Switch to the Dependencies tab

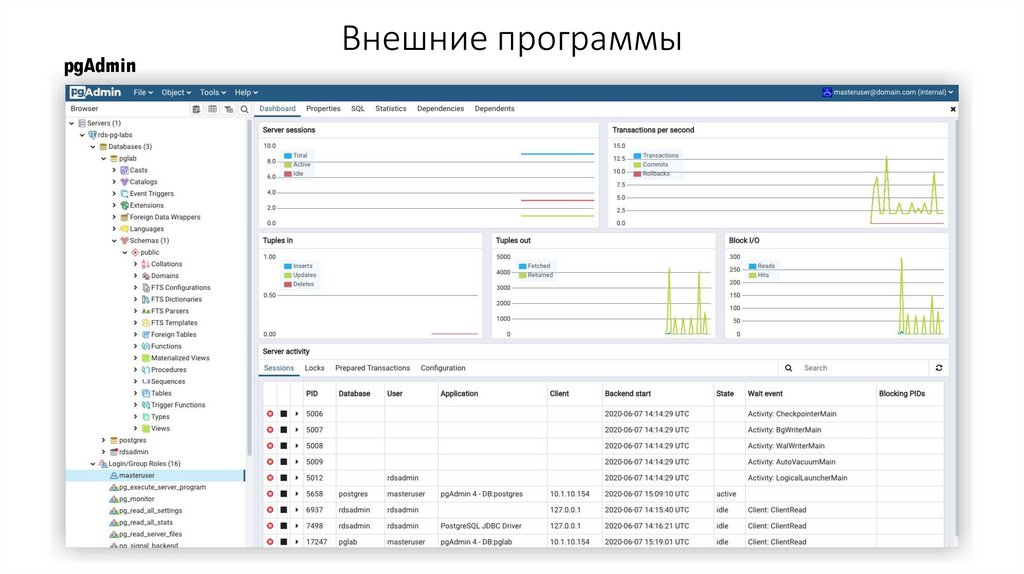click(440, 109)
